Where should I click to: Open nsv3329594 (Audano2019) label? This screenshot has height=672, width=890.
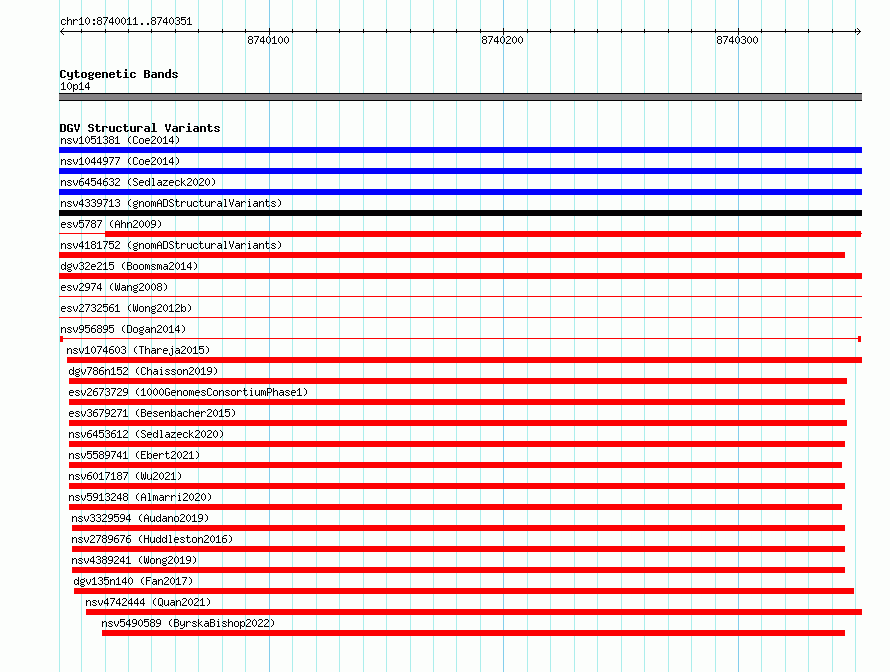140,518
